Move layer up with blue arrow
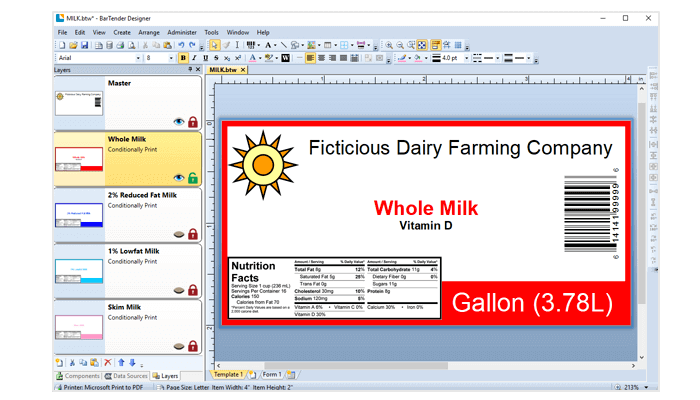The image size is (700, 400). pyautogui.click(x=121, y=362)
